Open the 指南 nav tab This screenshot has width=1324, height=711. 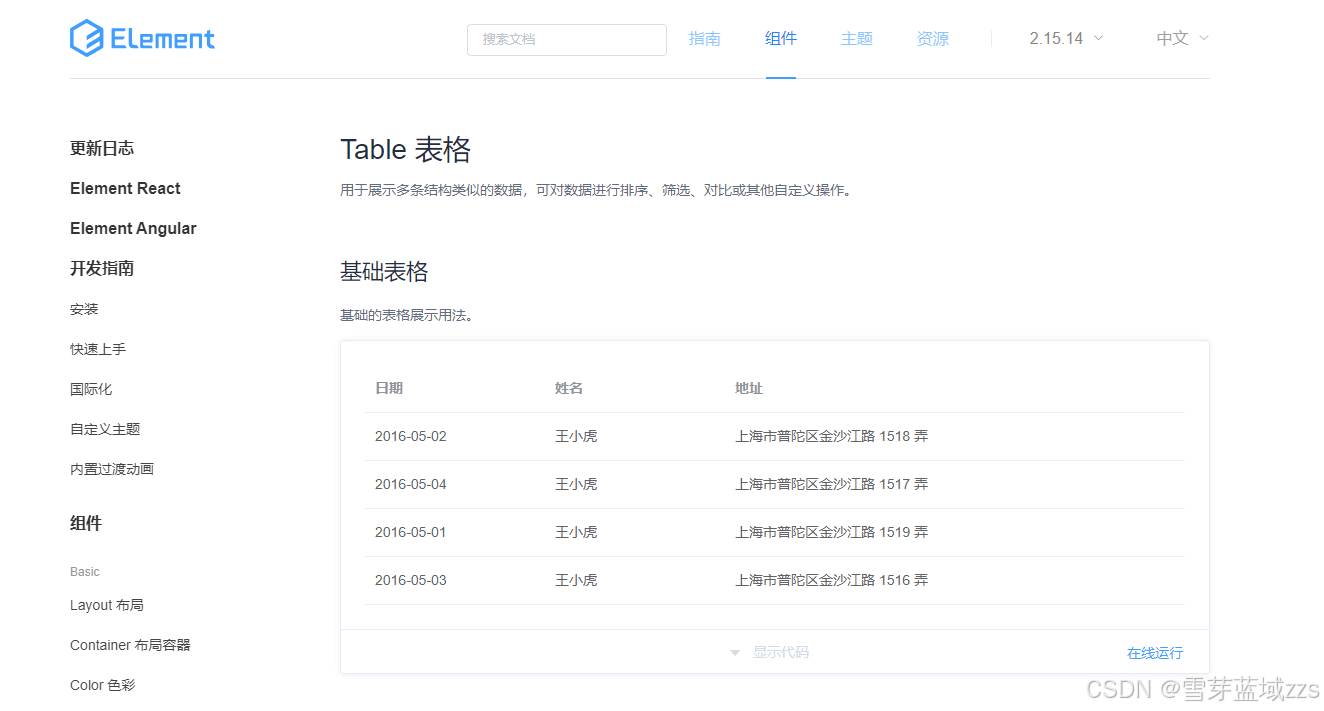pos(705,39)
